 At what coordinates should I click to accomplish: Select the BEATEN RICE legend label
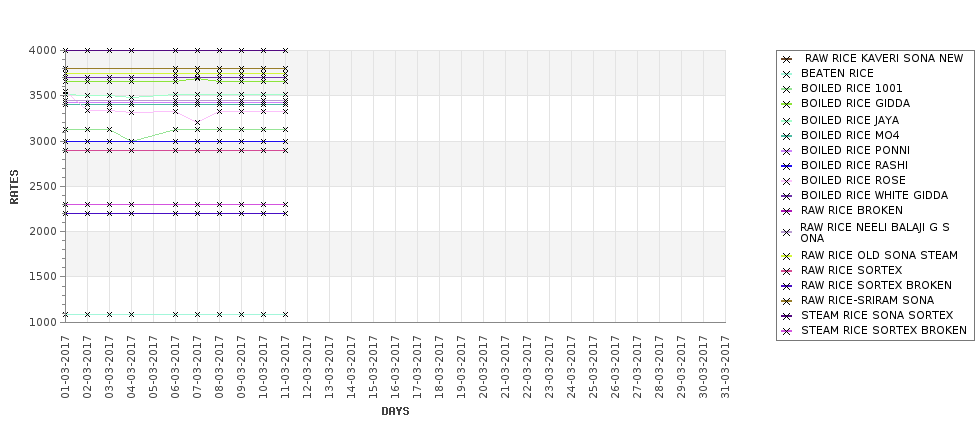pyautogui.click(x=837, y=73)
